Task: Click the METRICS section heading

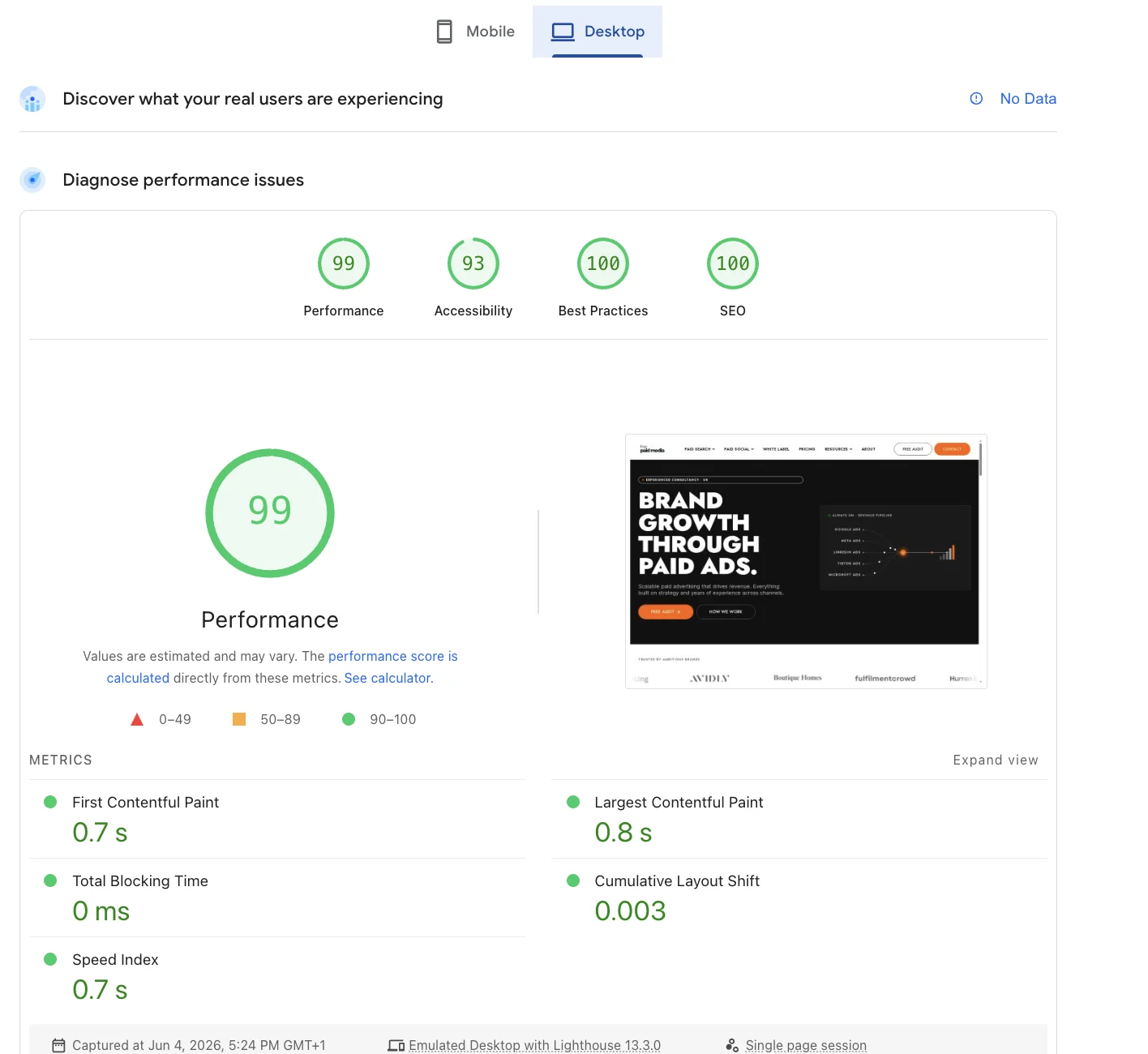Action: pyautogui.click(x=61, y=760)
